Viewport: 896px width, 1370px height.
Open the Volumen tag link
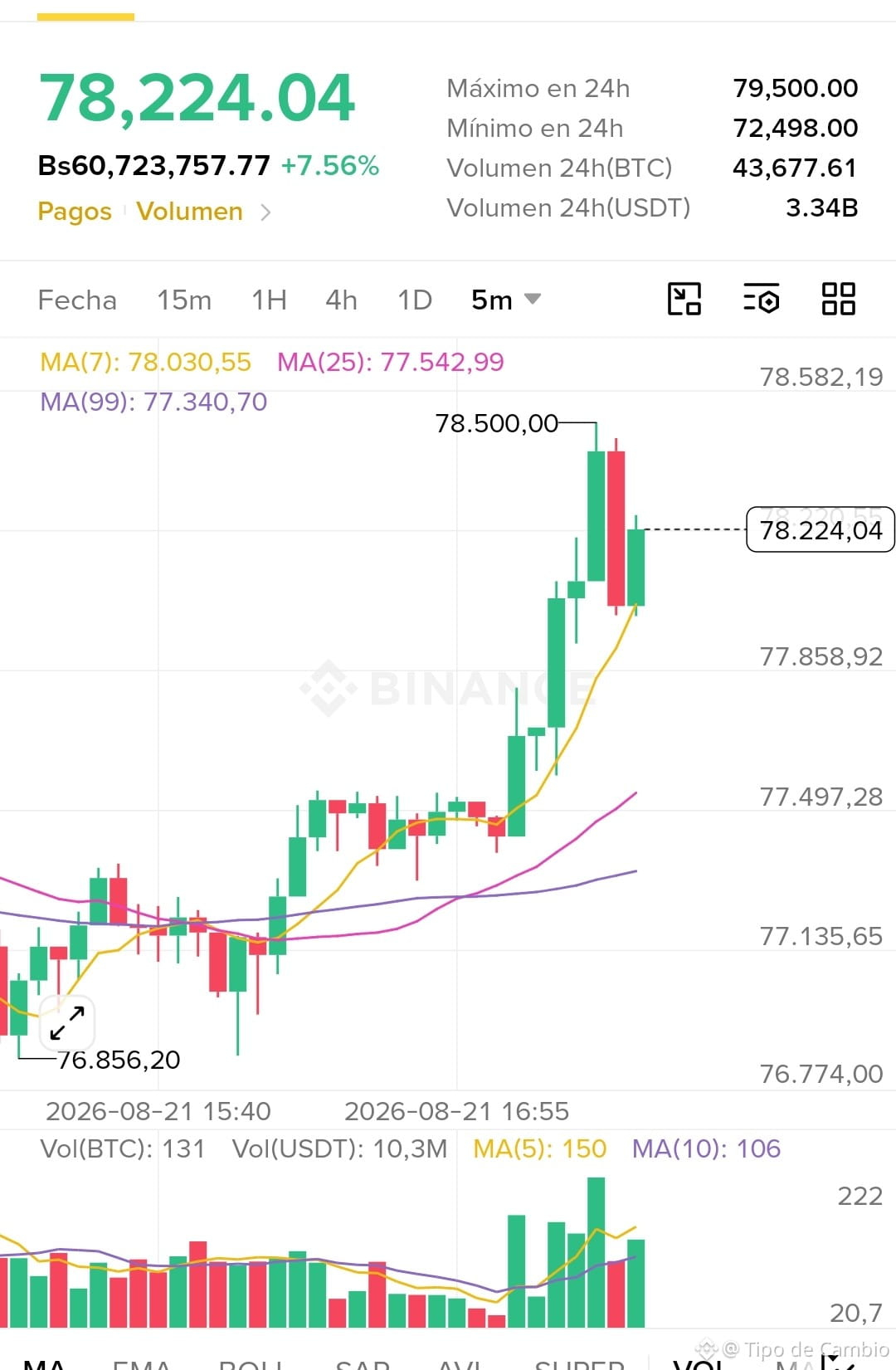[x=189, y=212]
